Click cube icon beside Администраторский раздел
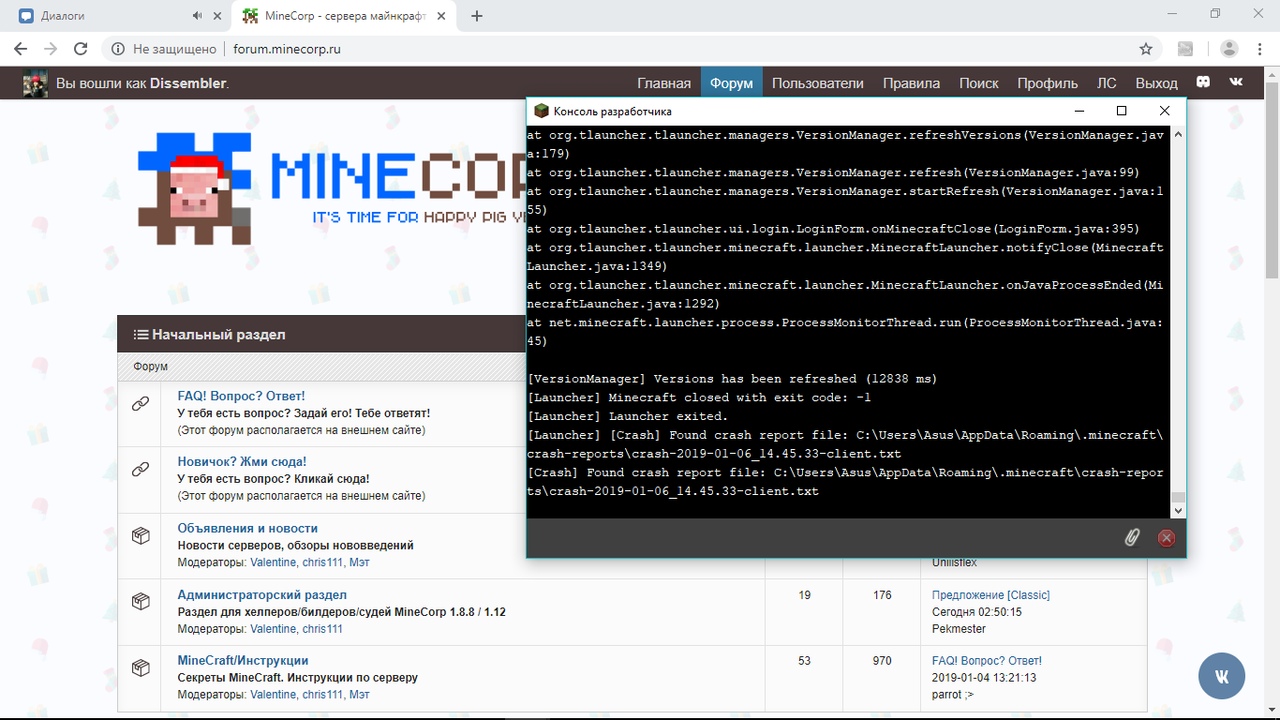The height and width of the screenshot is (720, 1280). pos(140,602)
